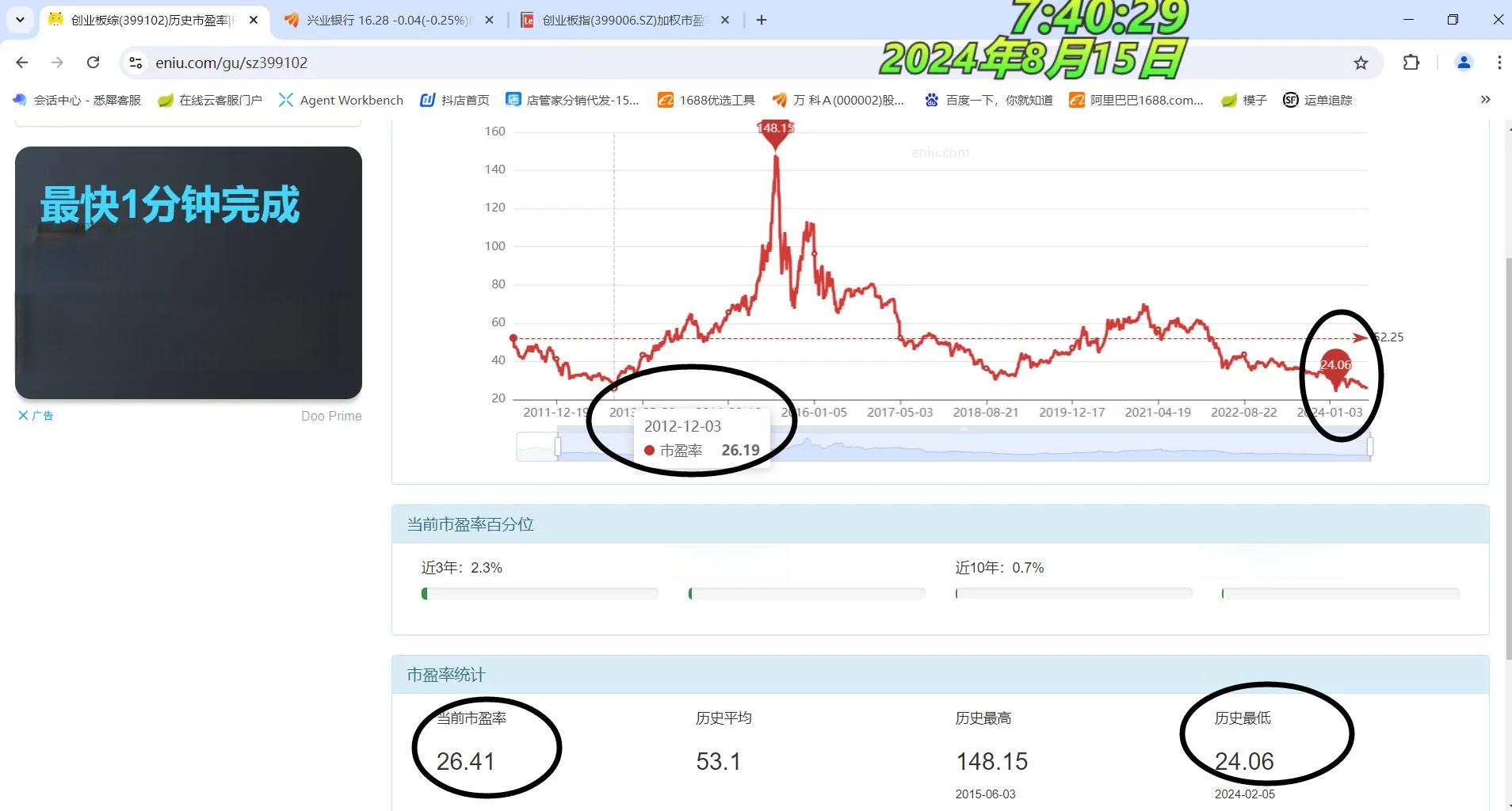Click the reload page icon
The height and width of the screenshot is (811, 1512).
[93, 62]
